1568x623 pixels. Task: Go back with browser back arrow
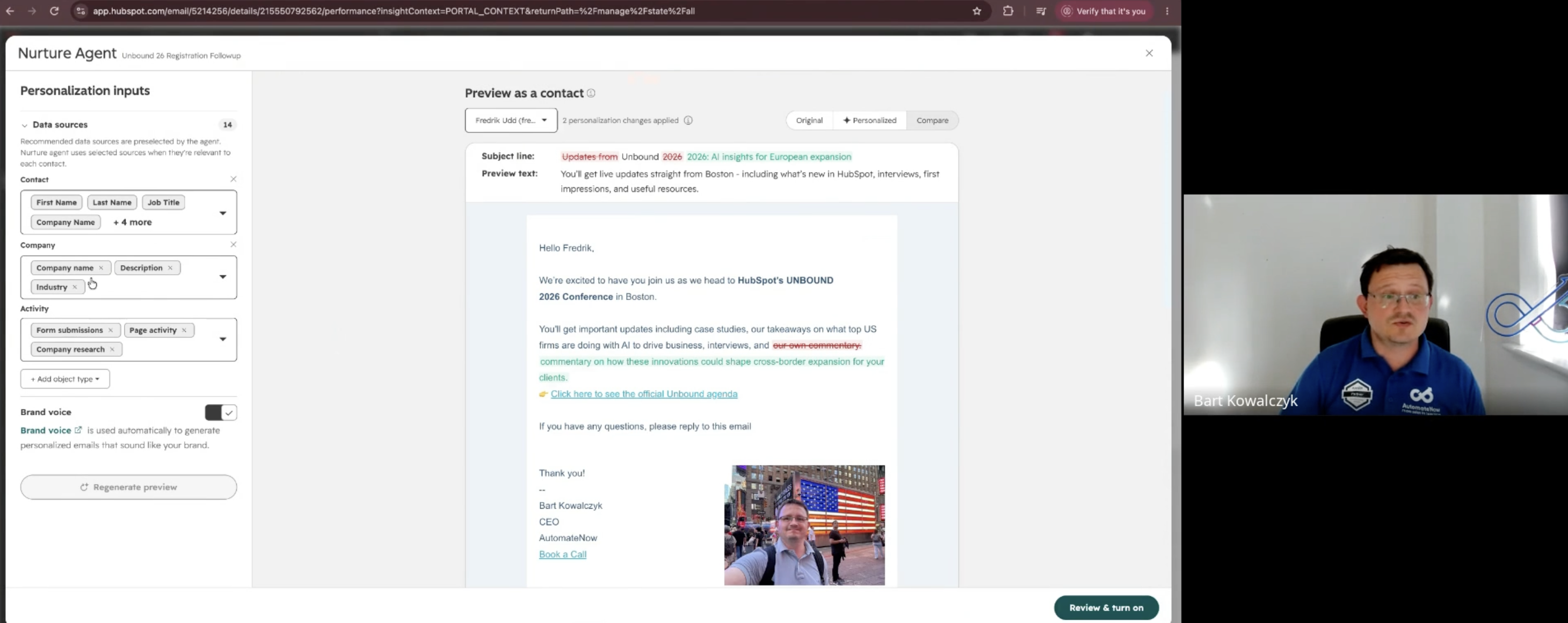[x=10, y=11]
